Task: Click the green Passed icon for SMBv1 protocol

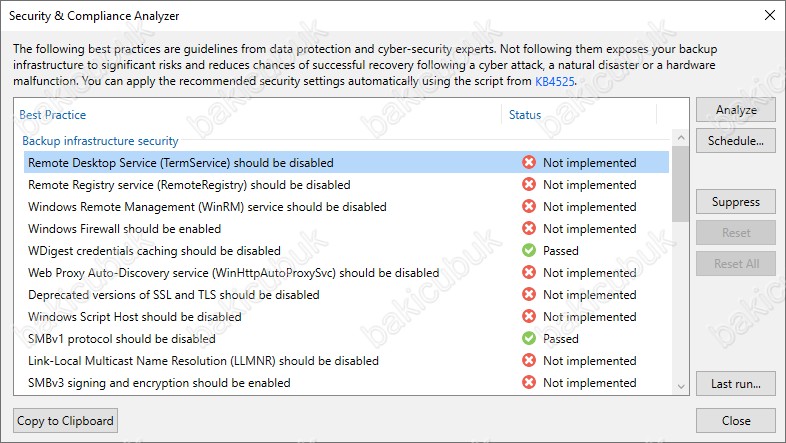Action: [x=529, y=338]
